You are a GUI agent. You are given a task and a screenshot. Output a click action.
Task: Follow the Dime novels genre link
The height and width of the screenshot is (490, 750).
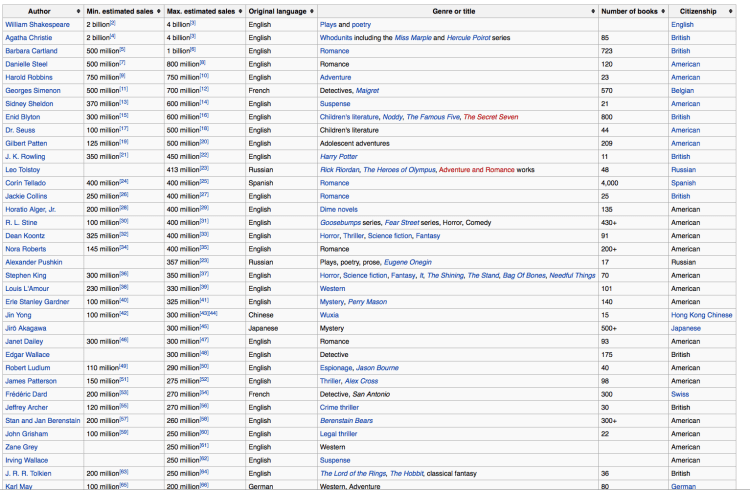339,209
